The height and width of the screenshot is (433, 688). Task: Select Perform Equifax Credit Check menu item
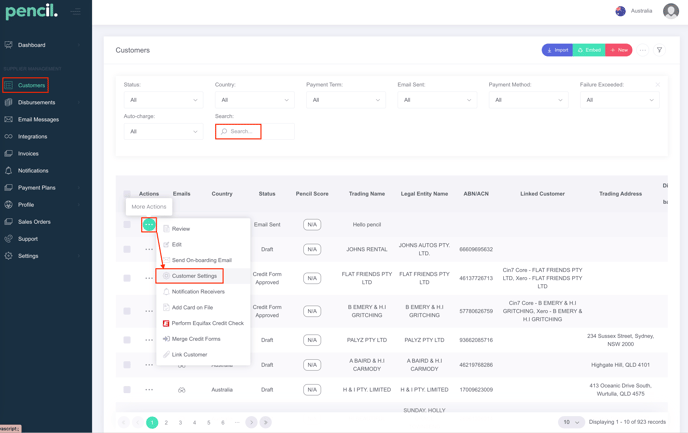tap(207, 323)
